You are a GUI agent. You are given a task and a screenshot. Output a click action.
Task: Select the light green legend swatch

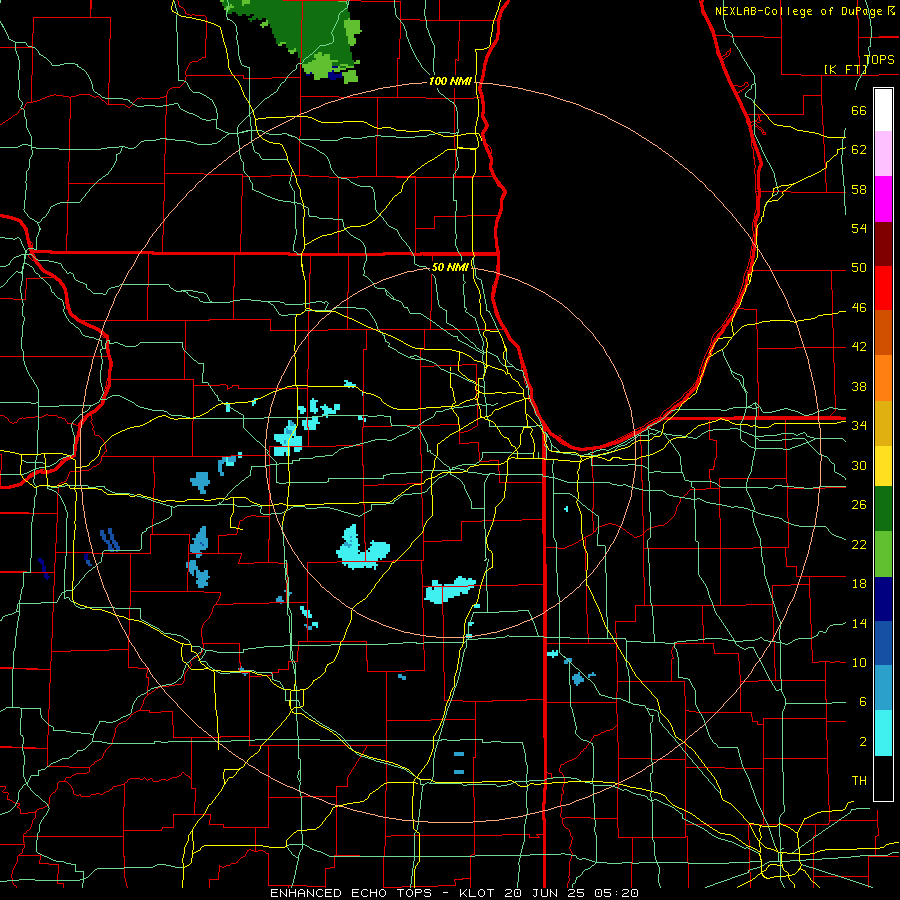coord(883,554)
